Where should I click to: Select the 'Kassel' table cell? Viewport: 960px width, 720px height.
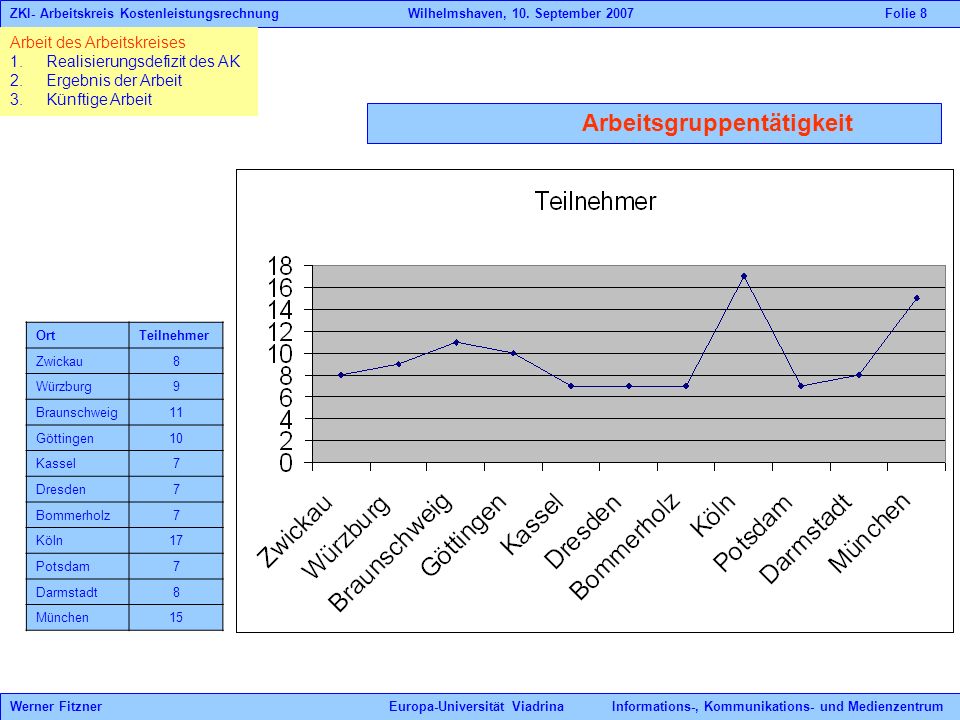[77, 463]
